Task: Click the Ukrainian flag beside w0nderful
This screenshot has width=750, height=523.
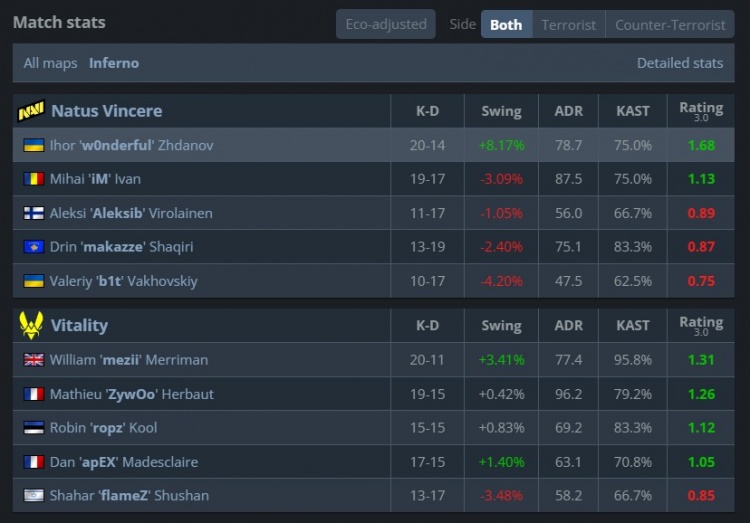Action: click(33, 146)
